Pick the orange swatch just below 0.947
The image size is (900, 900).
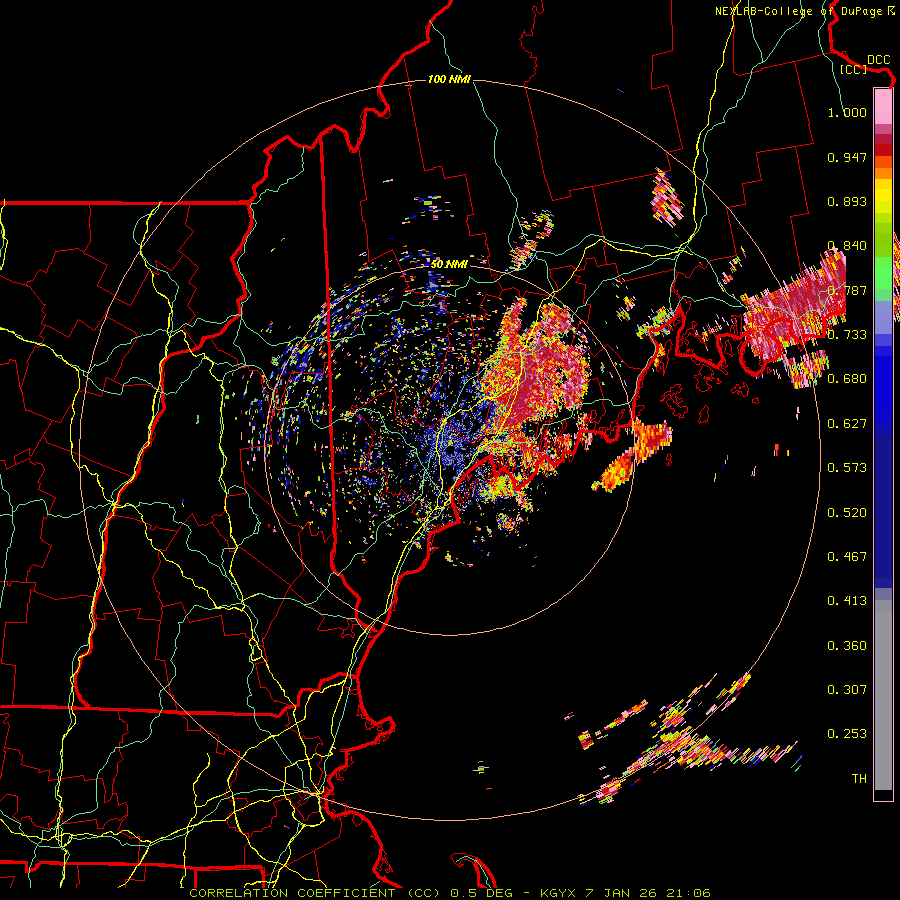point(883,173)
